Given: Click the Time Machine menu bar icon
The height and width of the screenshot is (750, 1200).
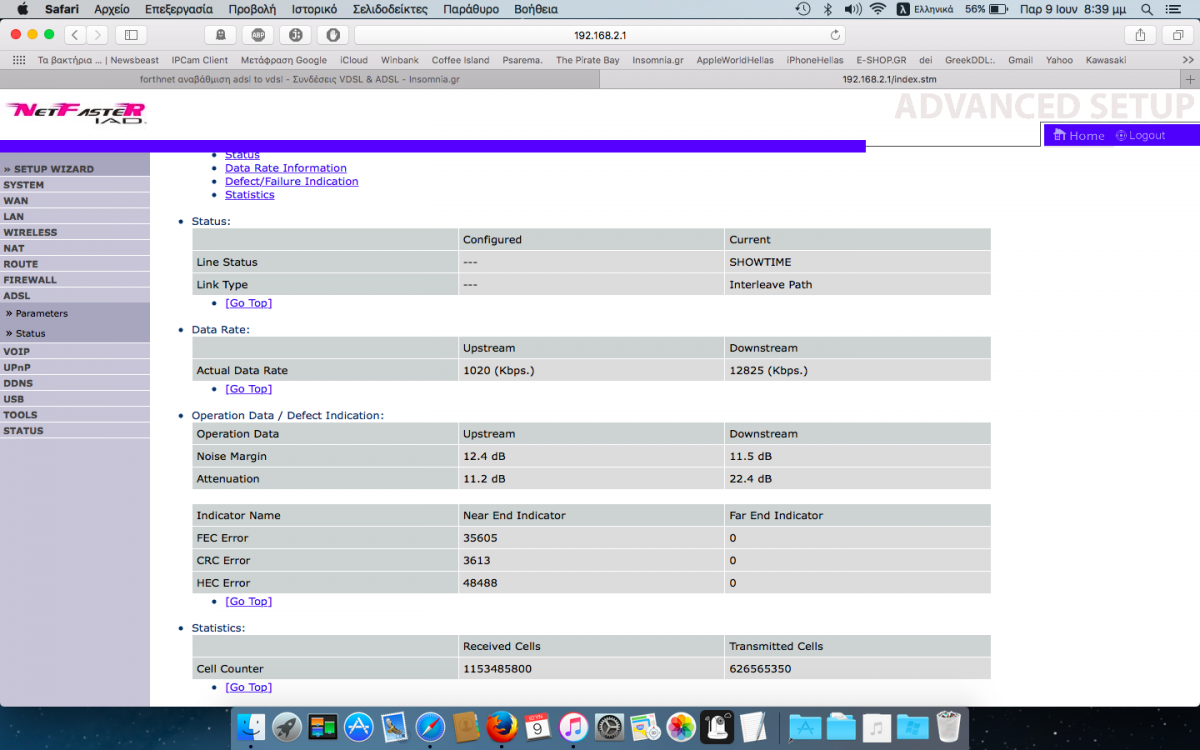Looking at the screenshot, I should click(x=803, y=9).
